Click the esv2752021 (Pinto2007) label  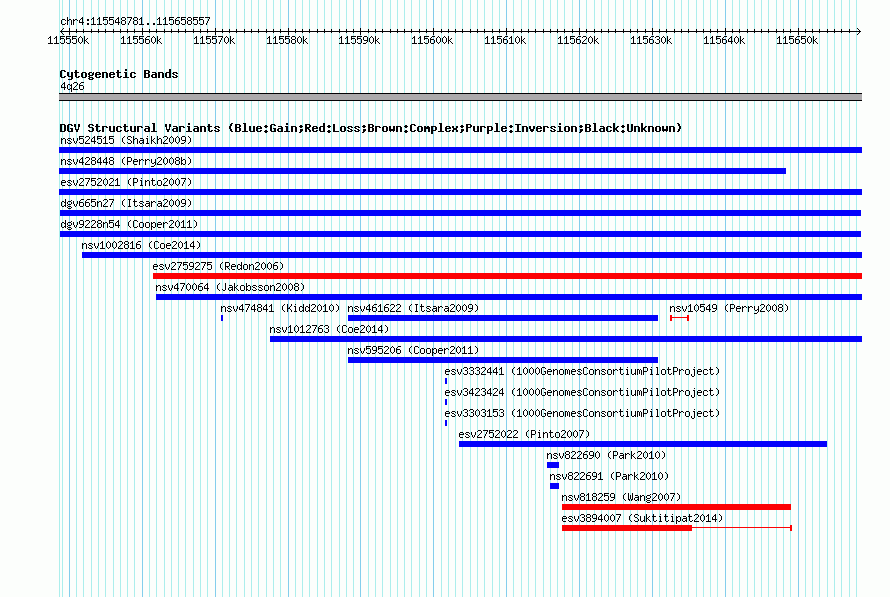126,182
